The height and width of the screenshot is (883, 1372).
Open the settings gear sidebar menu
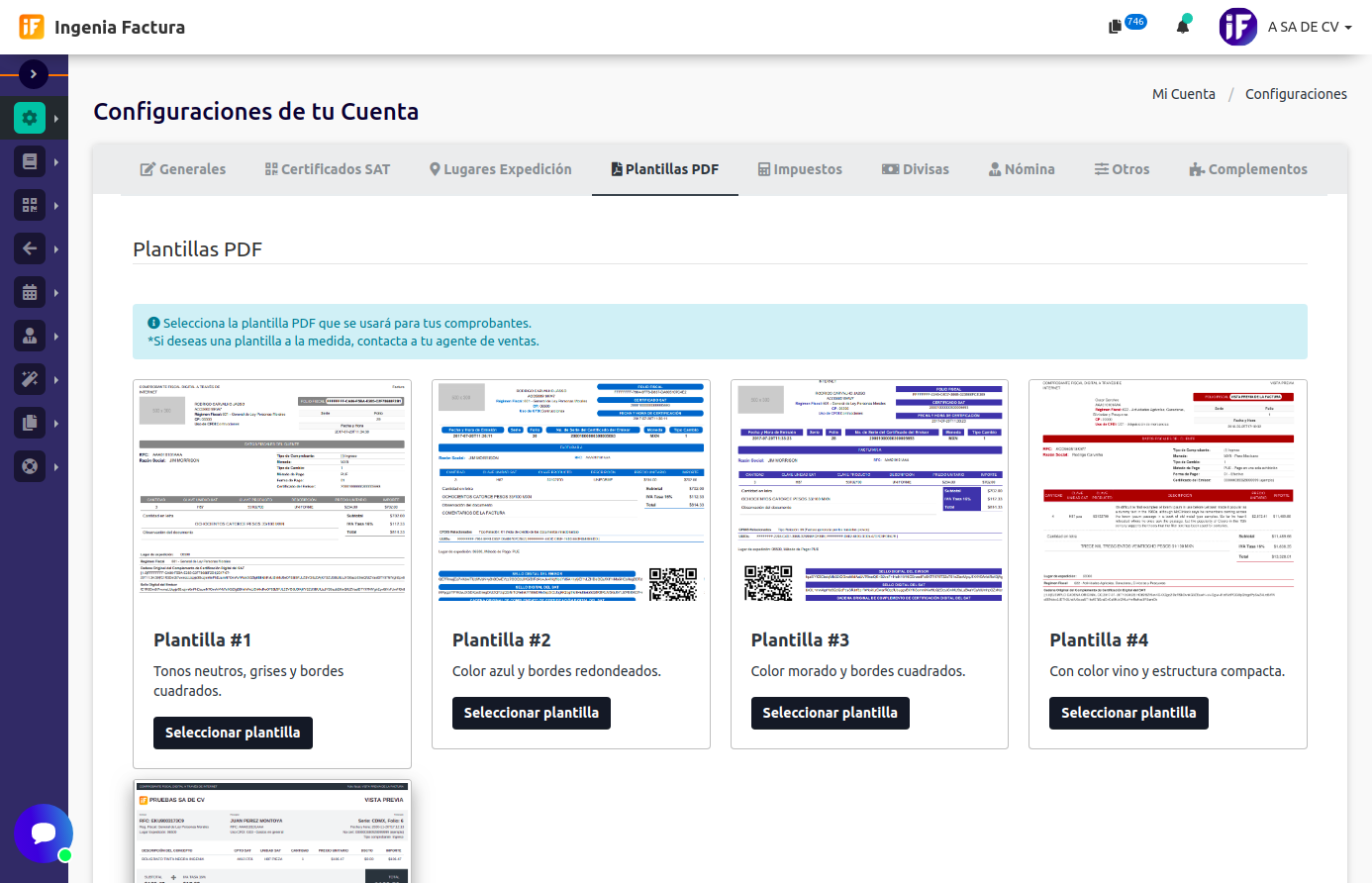click(30, 119)
